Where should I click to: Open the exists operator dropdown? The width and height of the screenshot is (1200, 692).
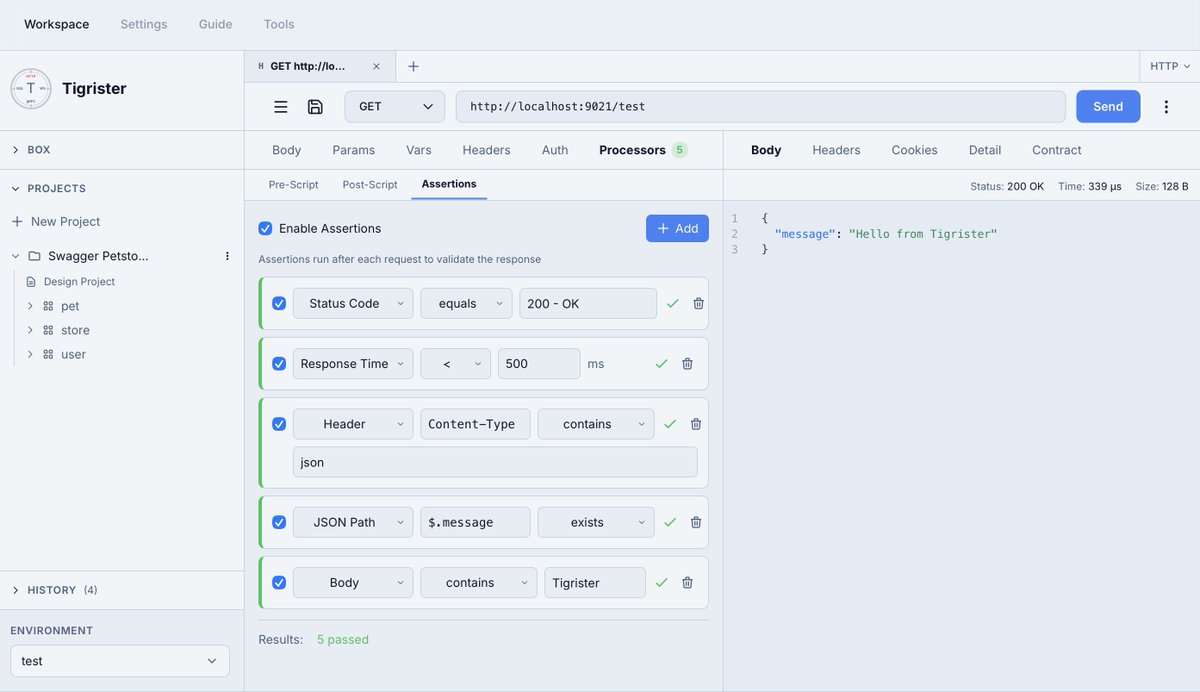[x=596, y=522]
